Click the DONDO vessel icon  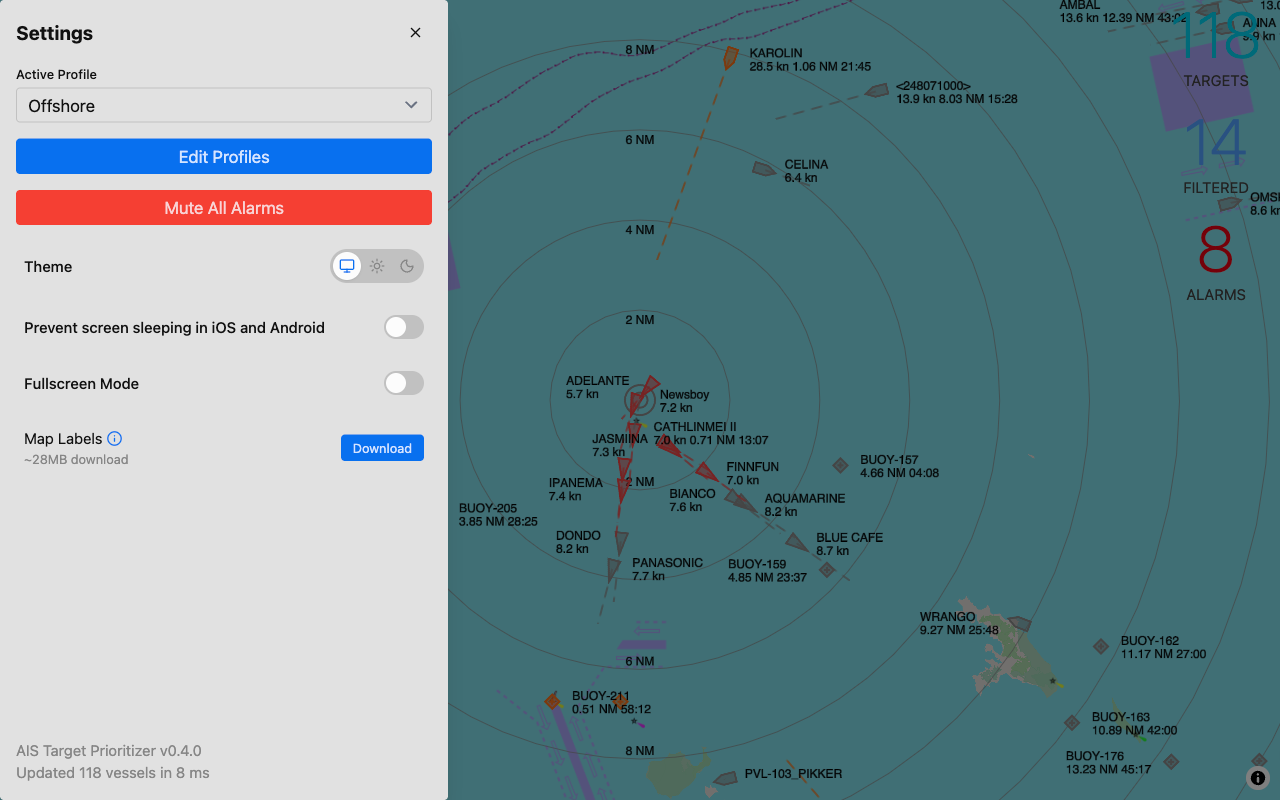coord(621,542)
